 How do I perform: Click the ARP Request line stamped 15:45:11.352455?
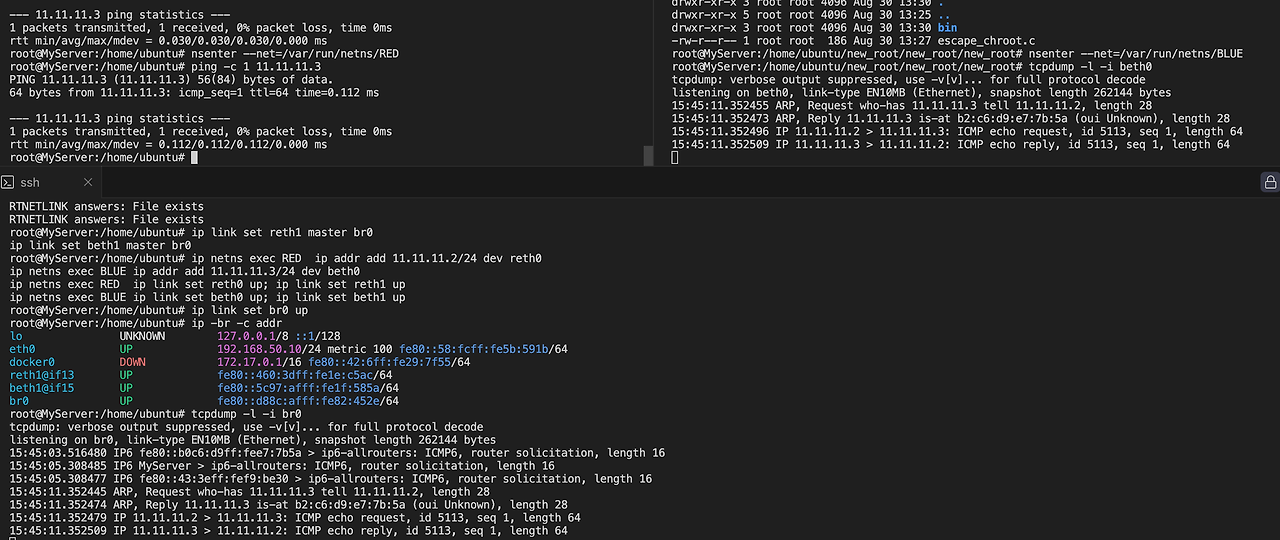point(912,105)
